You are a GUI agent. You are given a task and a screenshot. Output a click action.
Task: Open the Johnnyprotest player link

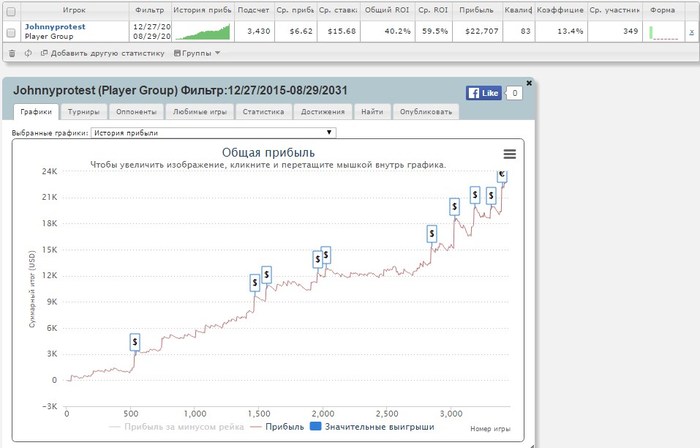tap(55, 27)
